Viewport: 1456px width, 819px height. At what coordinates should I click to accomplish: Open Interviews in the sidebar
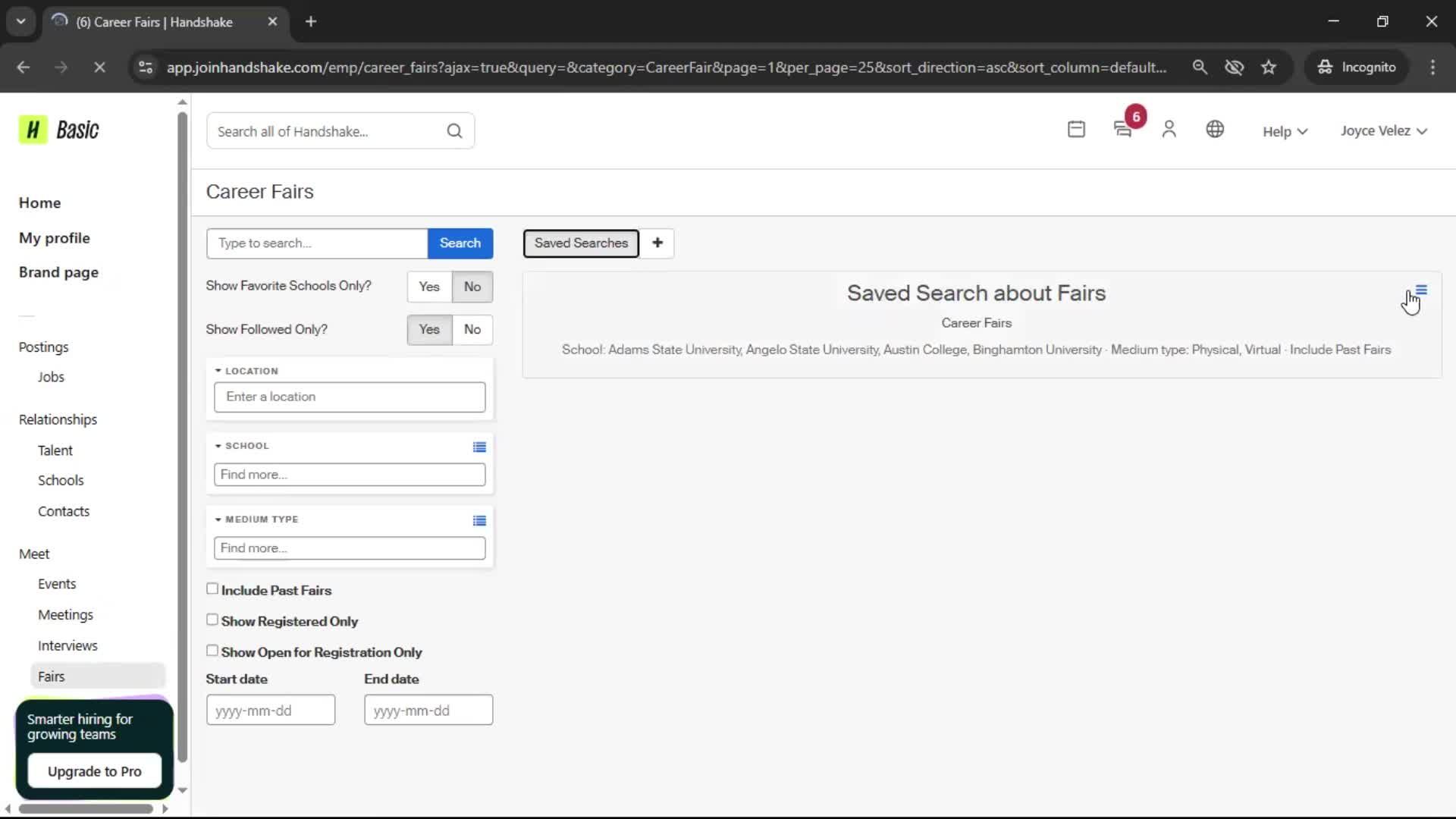[x=67, y=646]
